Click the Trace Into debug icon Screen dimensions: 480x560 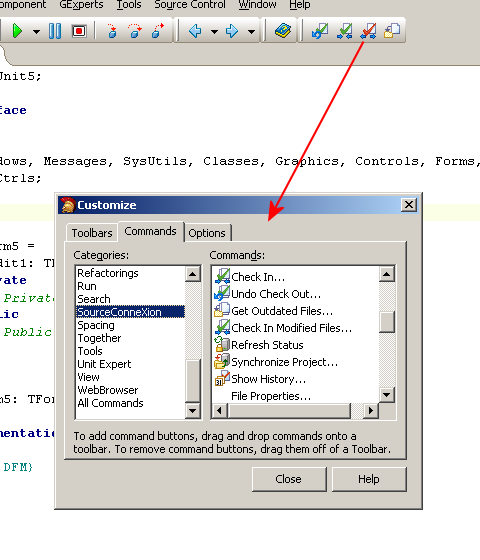(x=112, y=31)
